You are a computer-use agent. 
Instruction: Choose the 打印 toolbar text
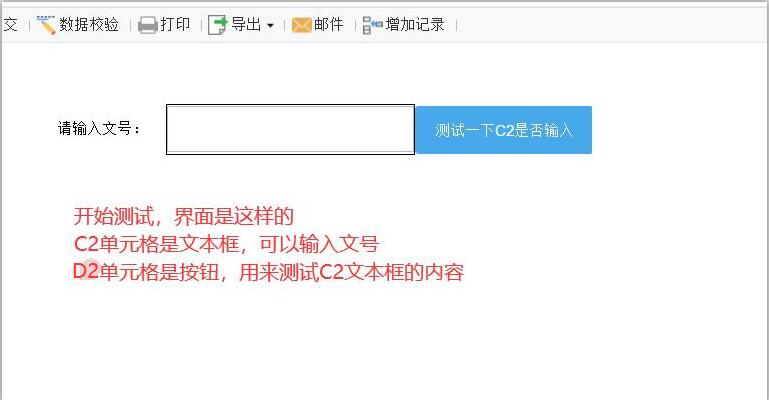175,24
